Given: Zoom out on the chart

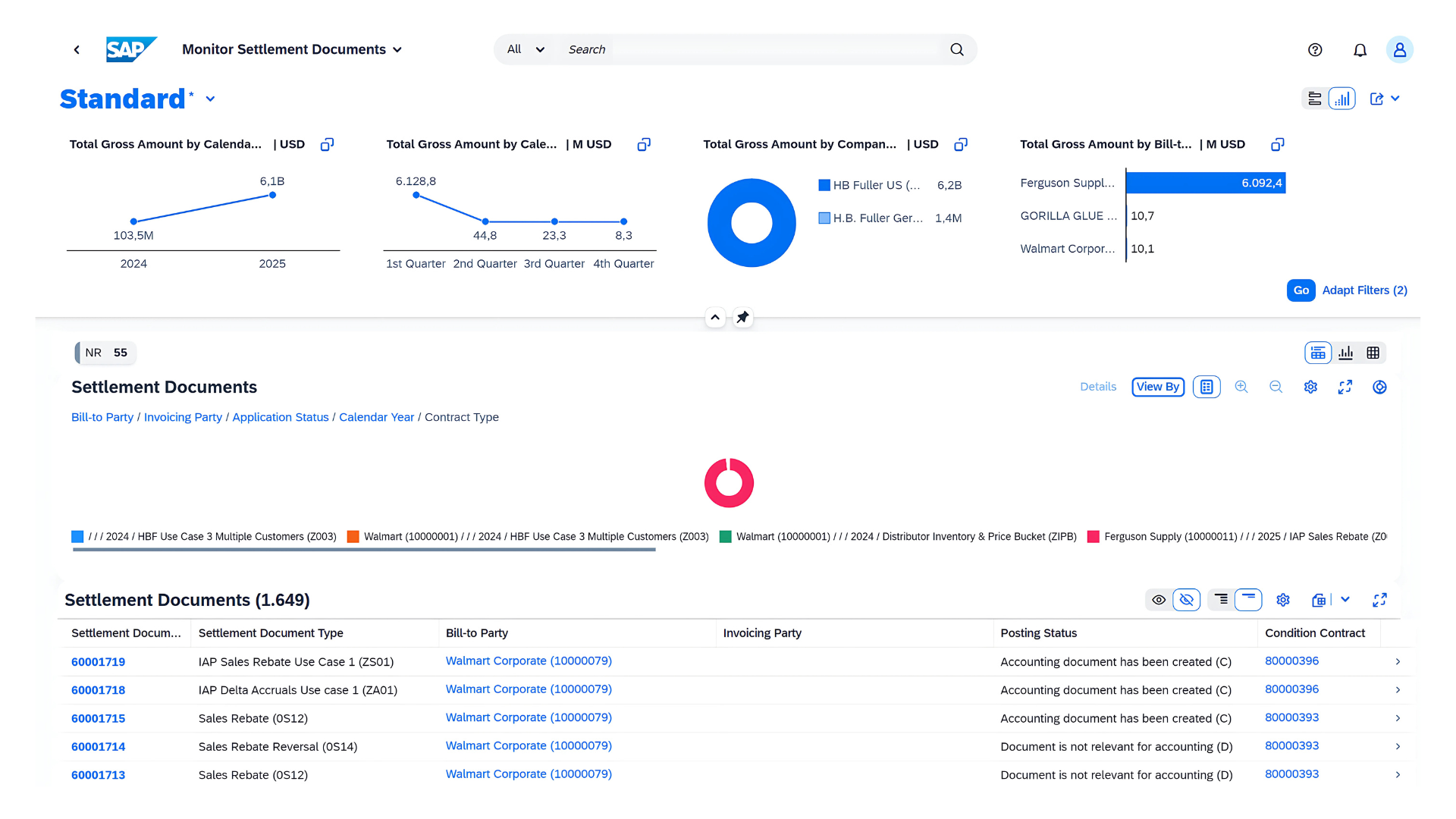Looking at the screenshot, I should pos(1276,387).
